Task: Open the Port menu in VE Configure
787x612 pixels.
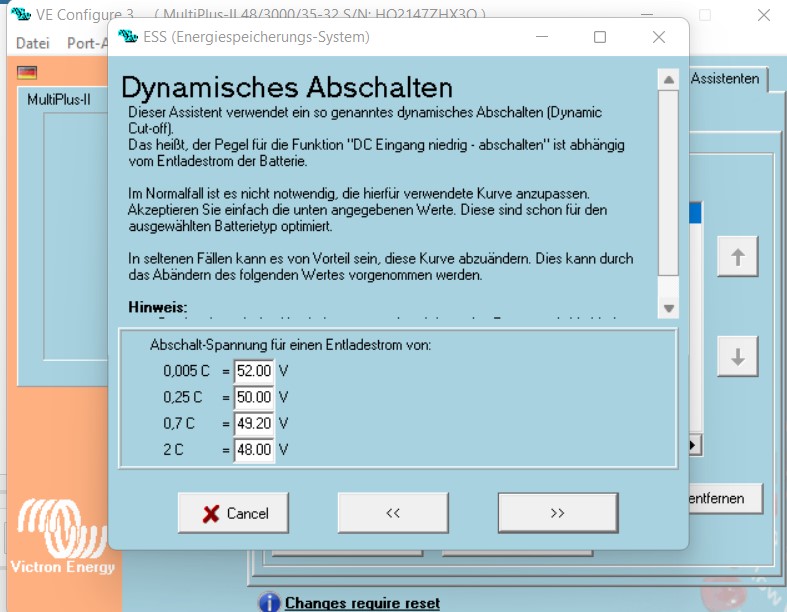Action: (87, 43)
